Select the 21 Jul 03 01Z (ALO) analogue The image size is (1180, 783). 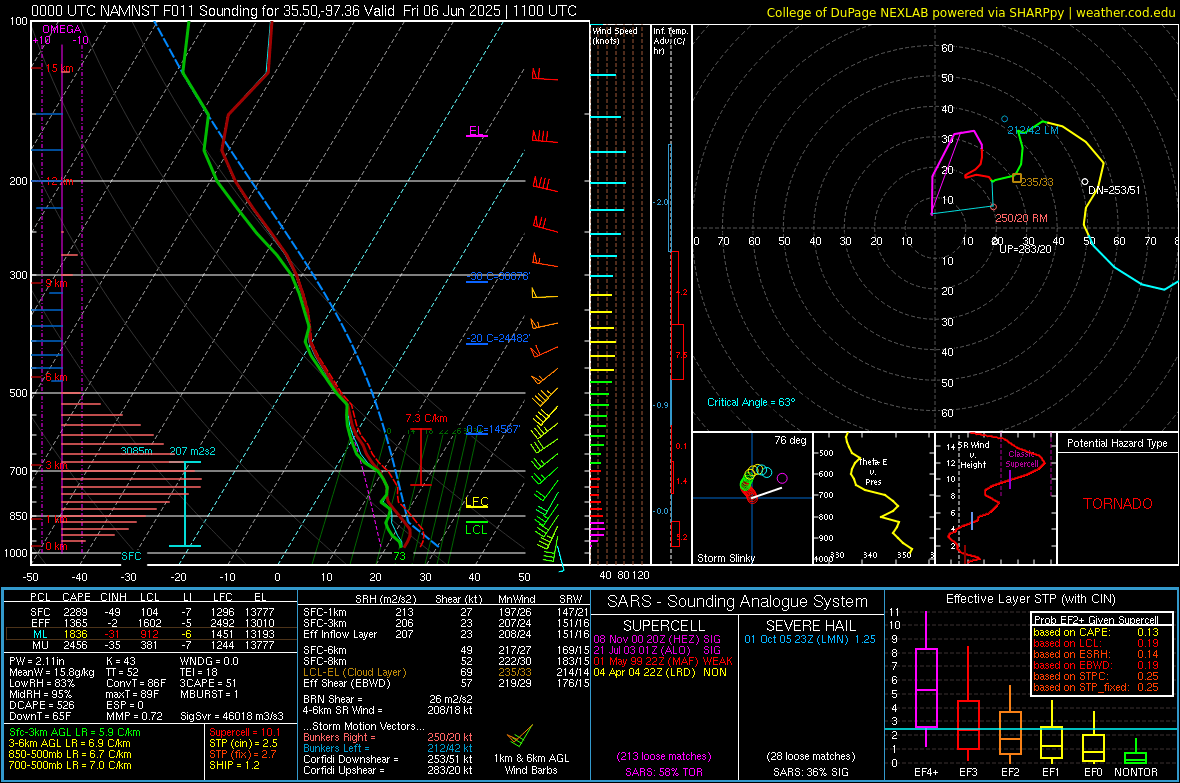click(x=657, y=650)
